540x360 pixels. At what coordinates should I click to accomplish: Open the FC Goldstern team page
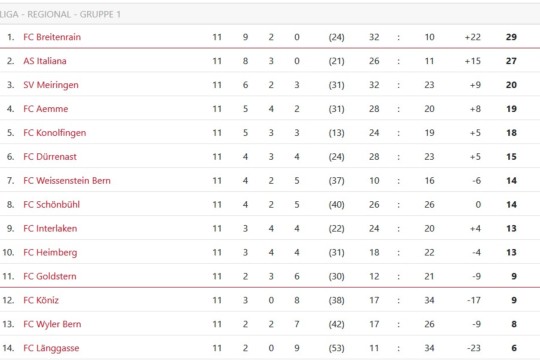coord(50,276)
